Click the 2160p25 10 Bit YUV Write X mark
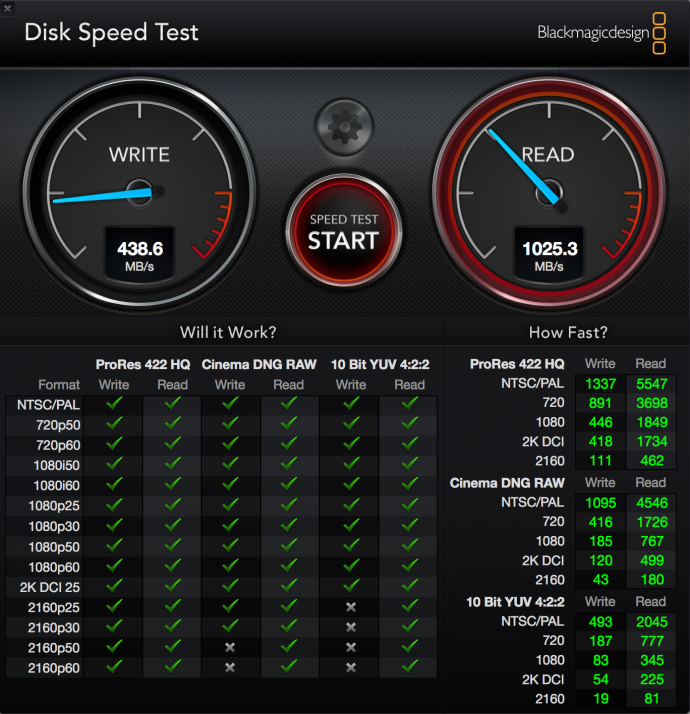Screen dimensions: 690x714 click(351, 607)
